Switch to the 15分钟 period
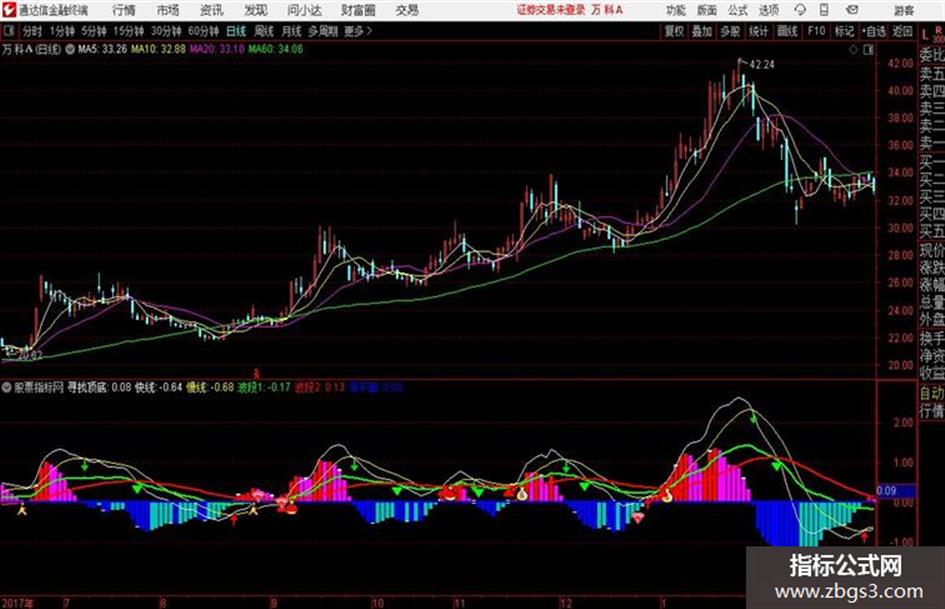945x609 pixels. click(x=128, y=31)
